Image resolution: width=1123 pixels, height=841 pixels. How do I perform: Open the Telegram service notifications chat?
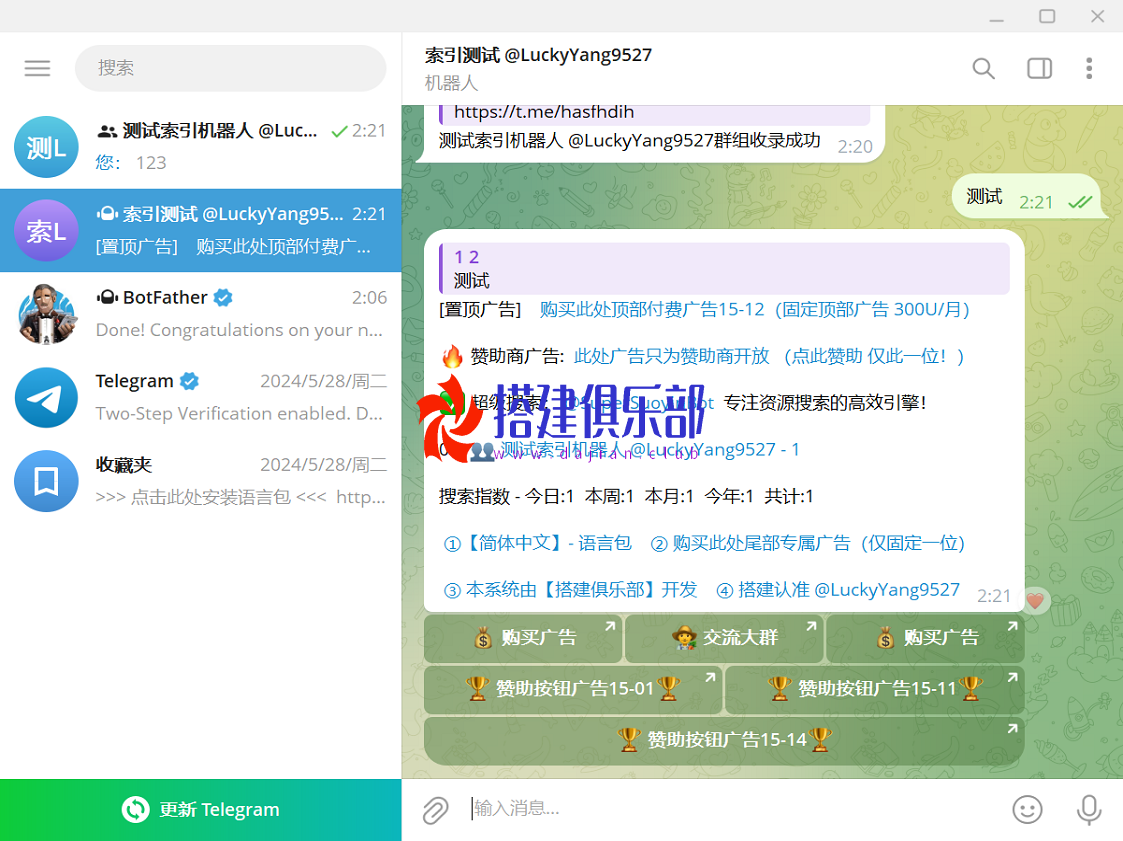pyautogui.click(x=201, y=398)
